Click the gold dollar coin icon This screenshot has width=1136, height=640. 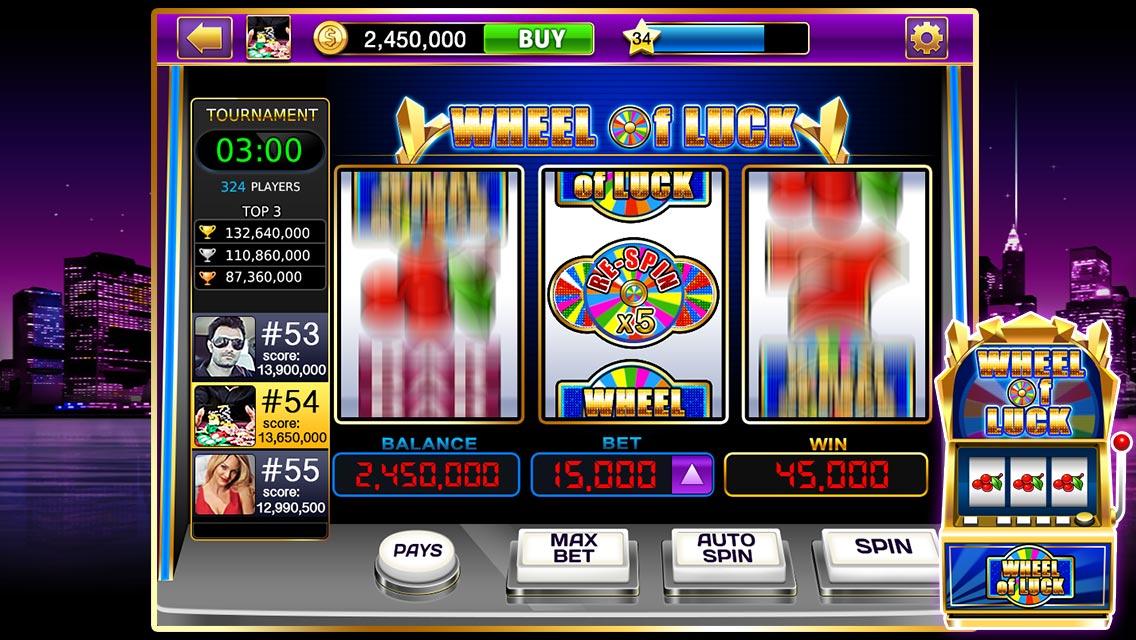pos(330,38)
